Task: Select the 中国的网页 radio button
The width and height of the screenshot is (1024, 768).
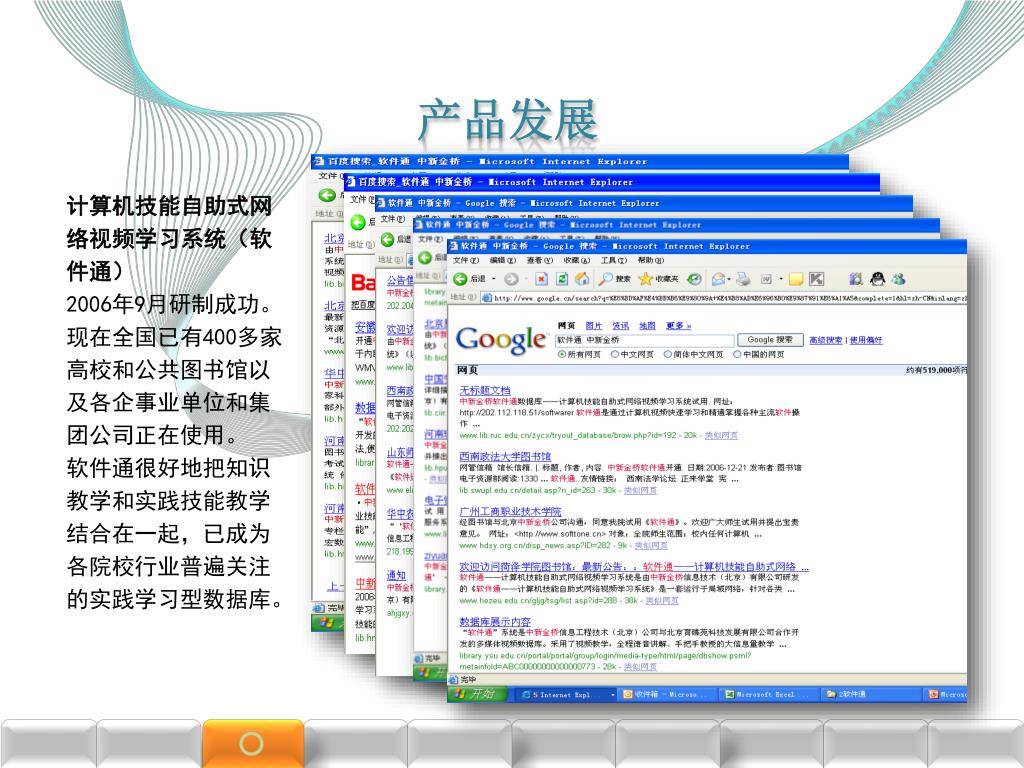Action: [737, 354]
